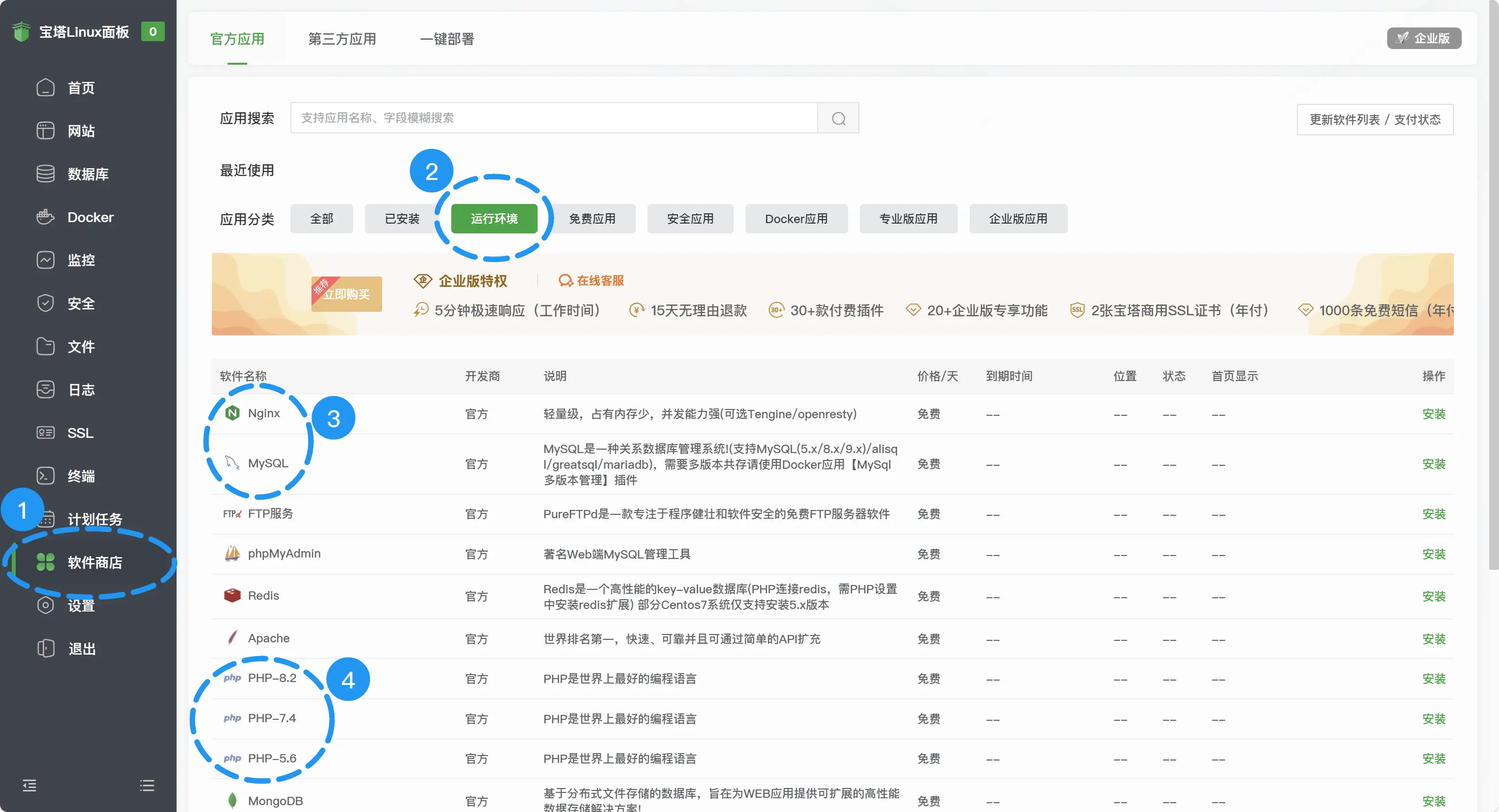Install PHP-7.4 via 安装 link
The height and width of the screenshot is (812, 1499).
(x=1434, y=719)
